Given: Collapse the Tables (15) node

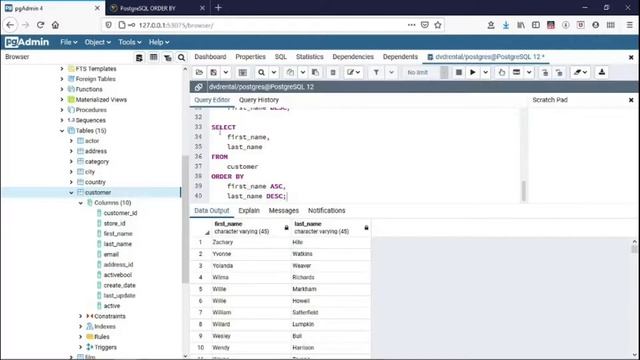Looking at the screenshot, I should coord(62,131).
